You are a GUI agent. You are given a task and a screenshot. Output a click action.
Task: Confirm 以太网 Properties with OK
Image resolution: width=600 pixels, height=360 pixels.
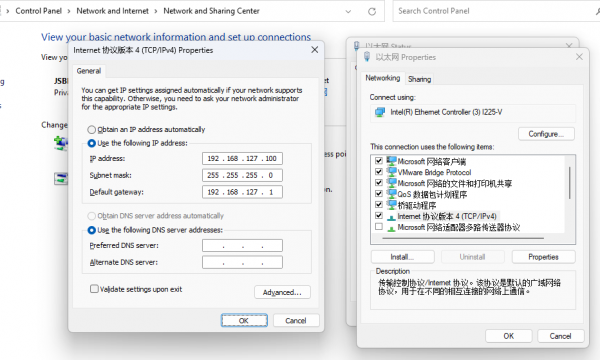pyautogui.click(x=509, y=336)
